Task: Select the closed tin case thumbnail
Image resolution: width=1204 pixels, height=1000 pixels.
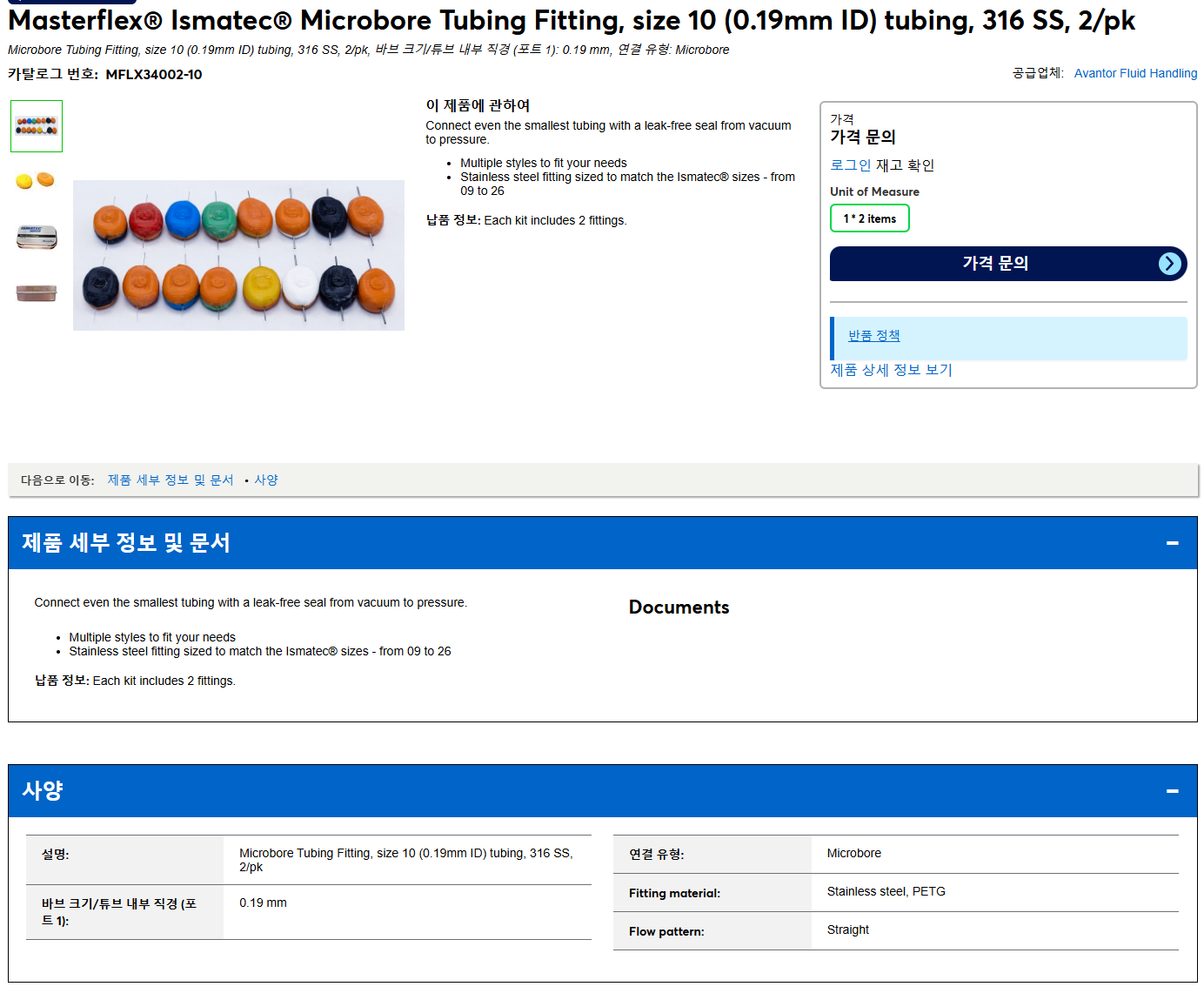Action: pyautogui.click(x=37, y=292)
